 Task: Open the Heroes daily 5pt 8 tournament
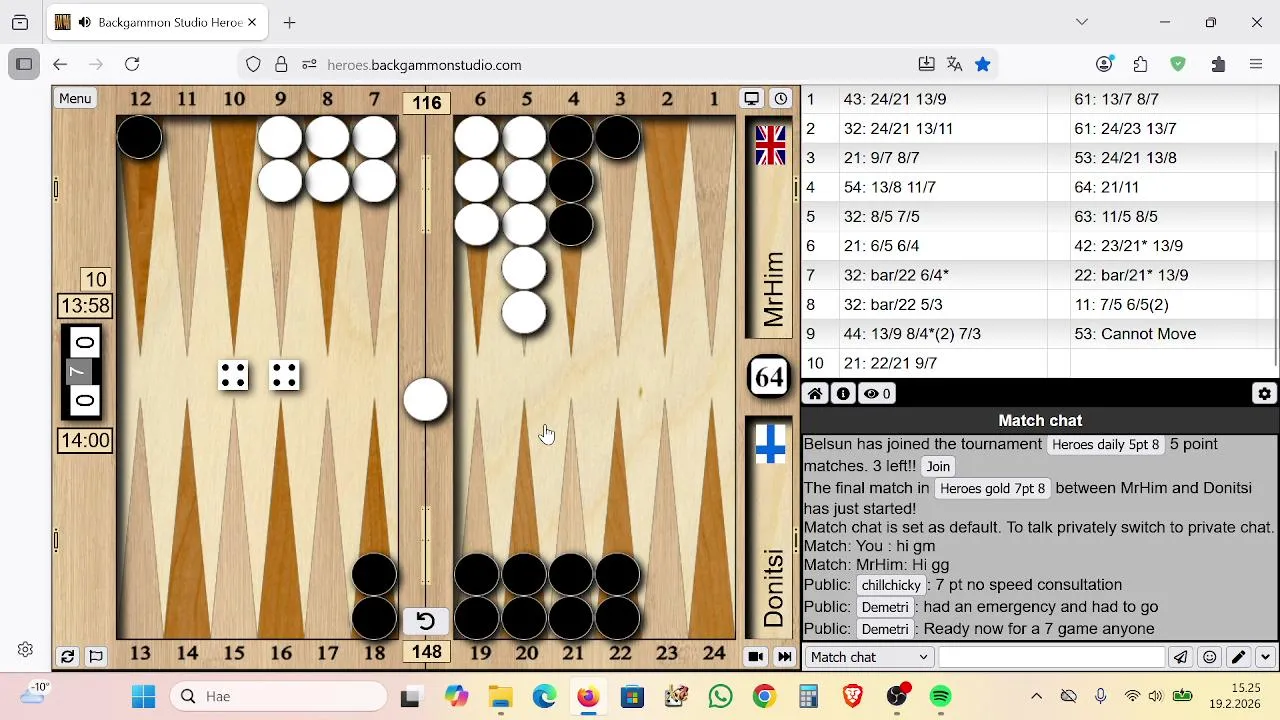point(1105,444)
